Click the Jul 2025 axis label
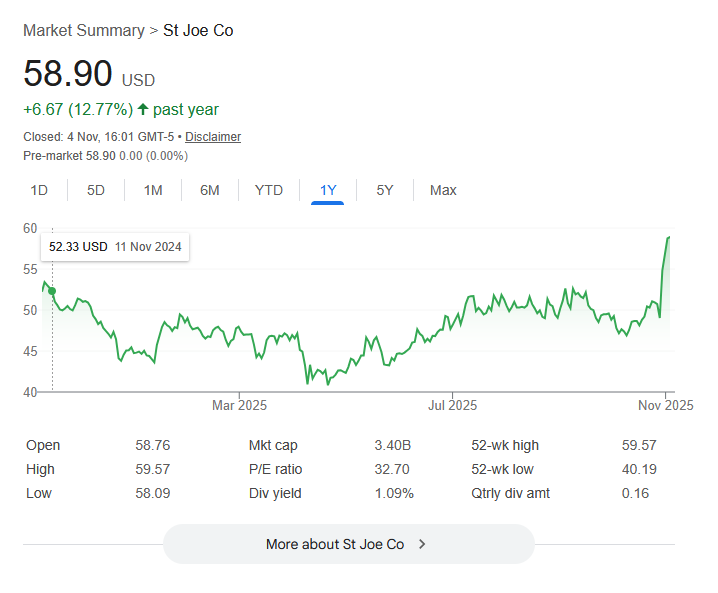This screenshot has width=718, height=593. (x=452, y=405)
